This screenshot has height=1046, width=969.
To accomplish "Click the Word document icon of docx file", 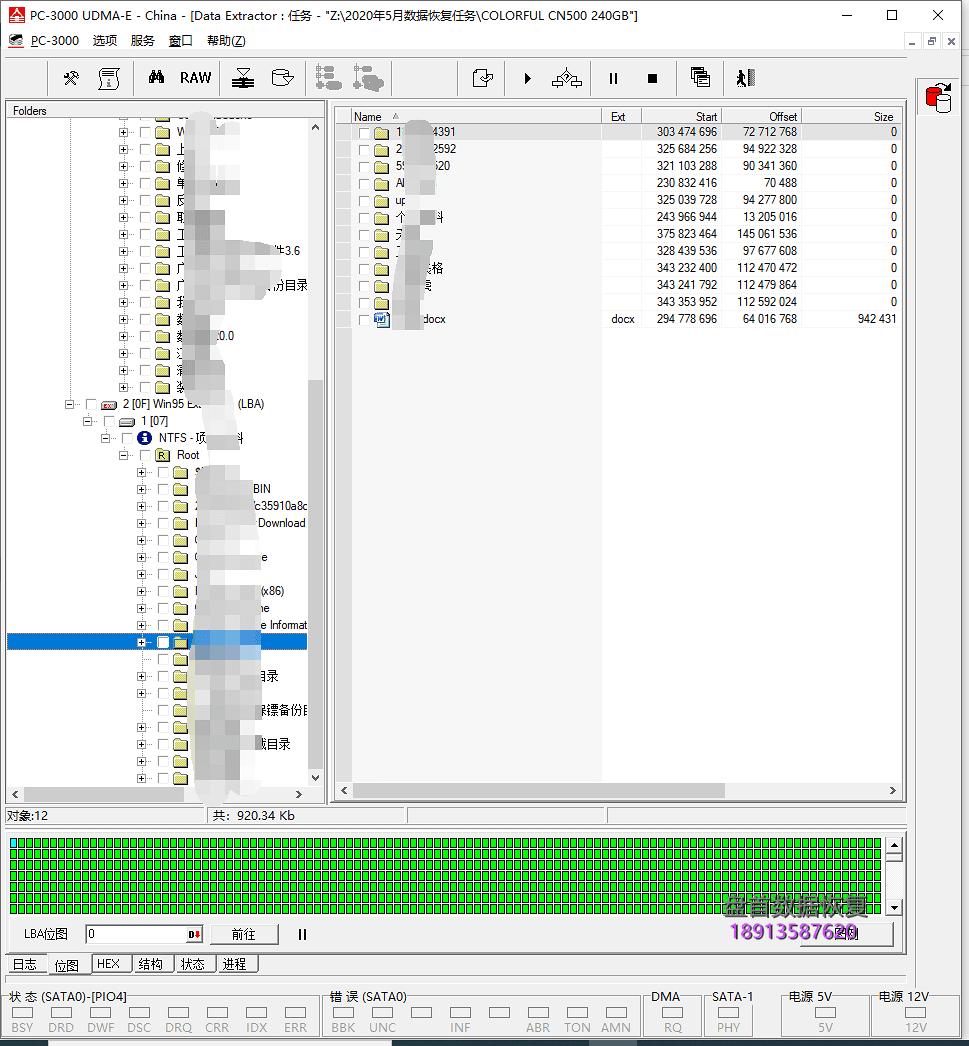I will click(381, 320).
